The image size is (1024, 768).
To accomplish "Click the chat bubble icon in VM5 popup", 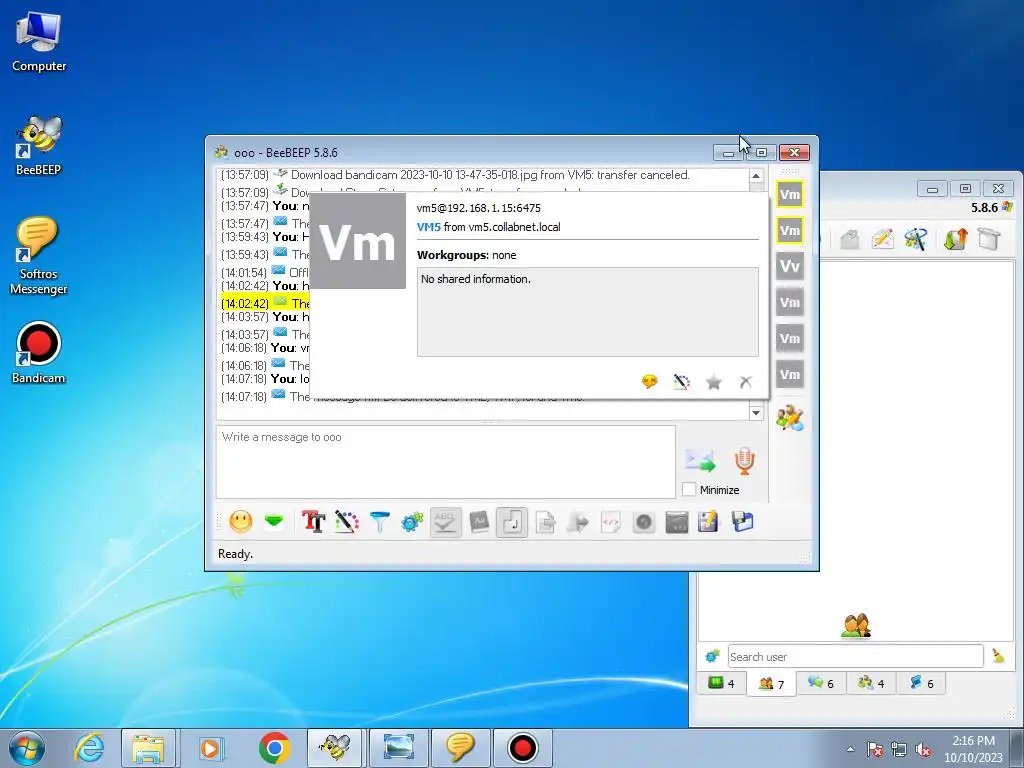I will pos(649,381).
